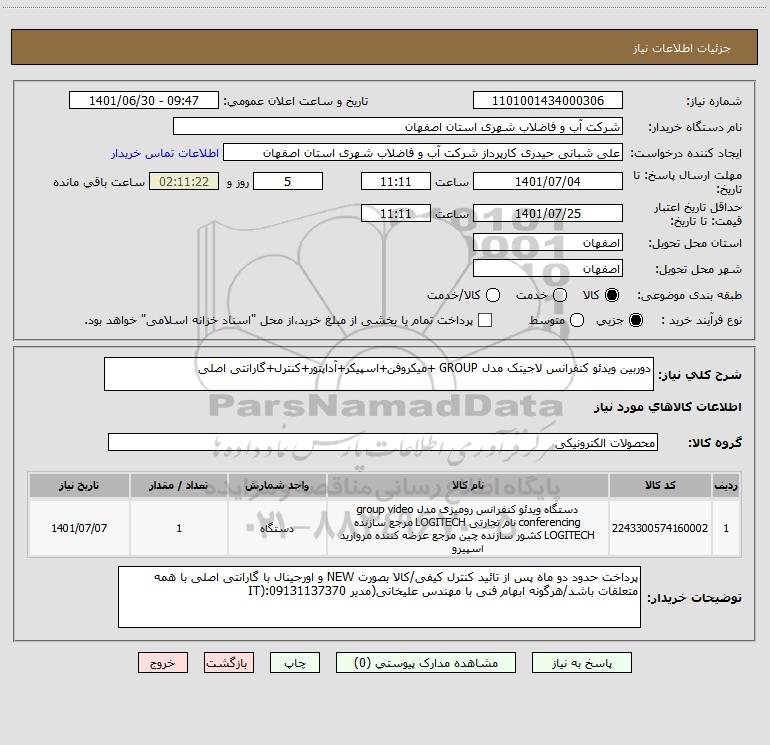Click the ردیف column header
This screenshot has height=745, width=770.
726,486
